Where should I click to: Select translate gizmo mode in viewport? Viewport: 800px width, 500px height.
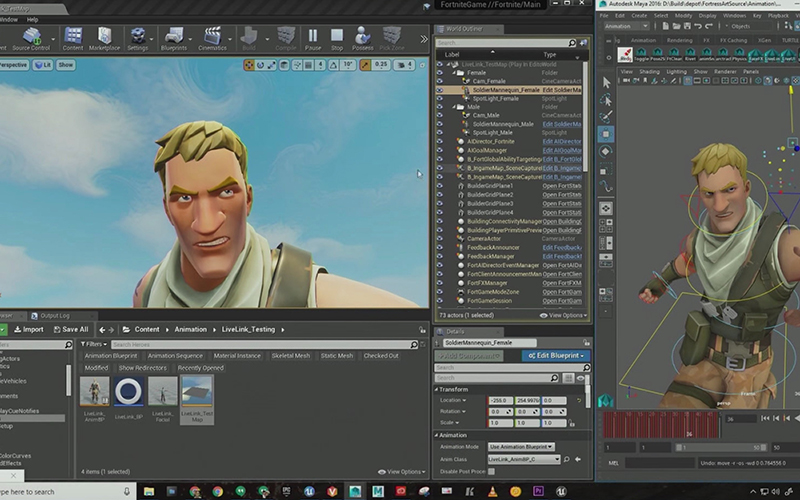tap(249, 65)
